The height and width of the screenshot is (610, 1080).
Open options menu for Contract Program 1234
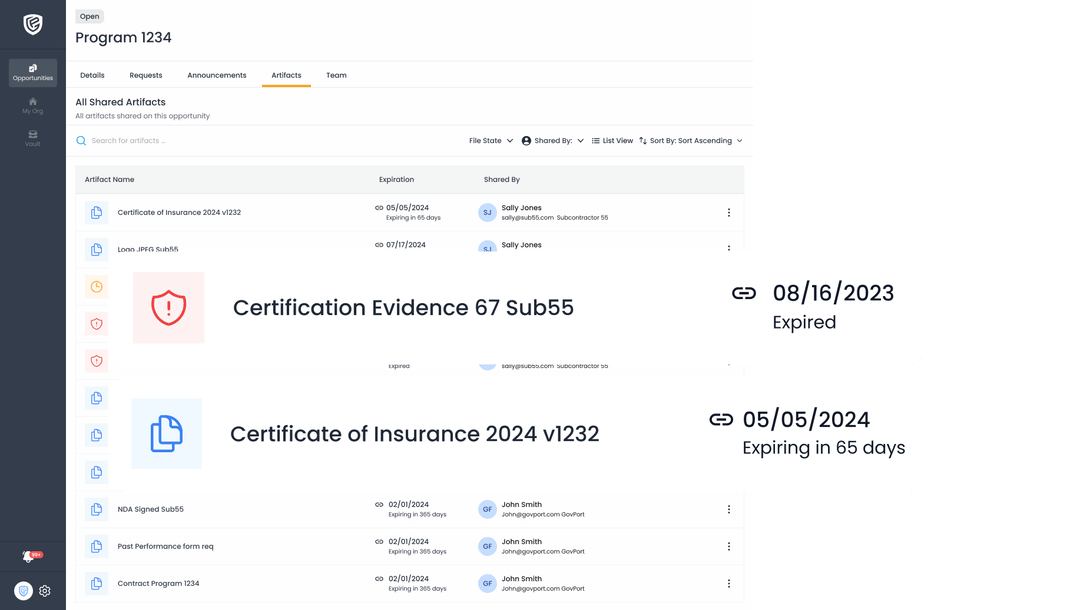[x=729, y=583]
